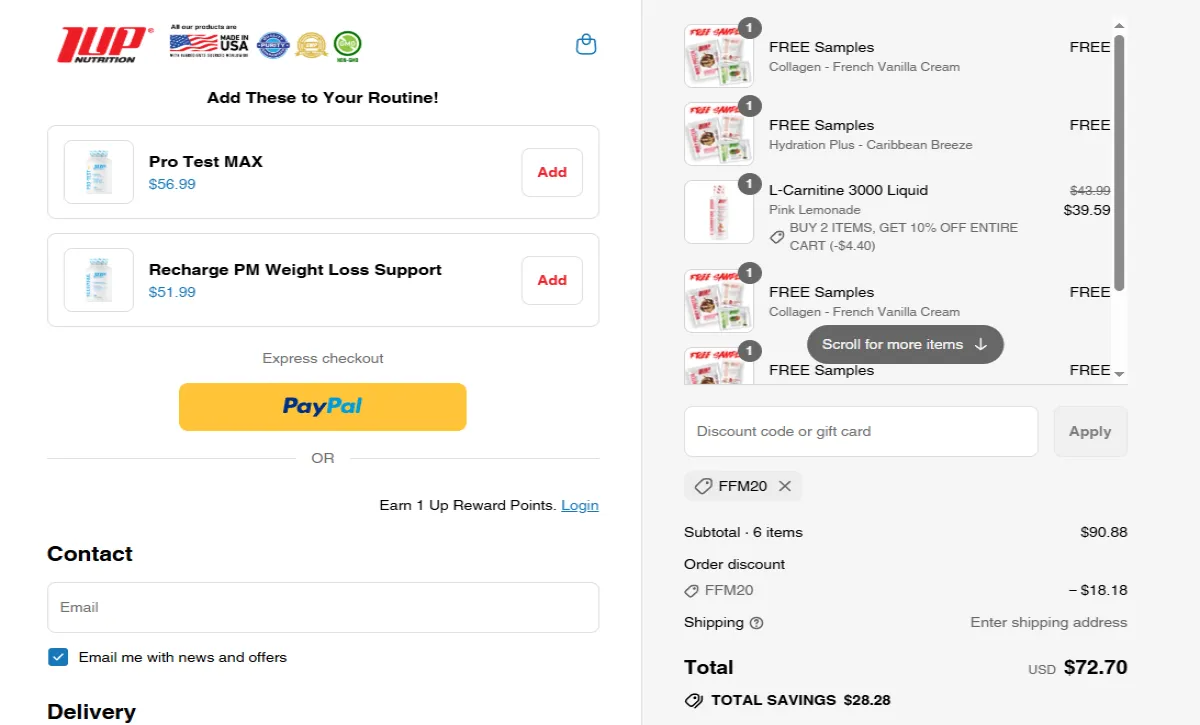Apply the discount code
The width and height of the screenshot is (1200, 725).
coord(1090,431)
